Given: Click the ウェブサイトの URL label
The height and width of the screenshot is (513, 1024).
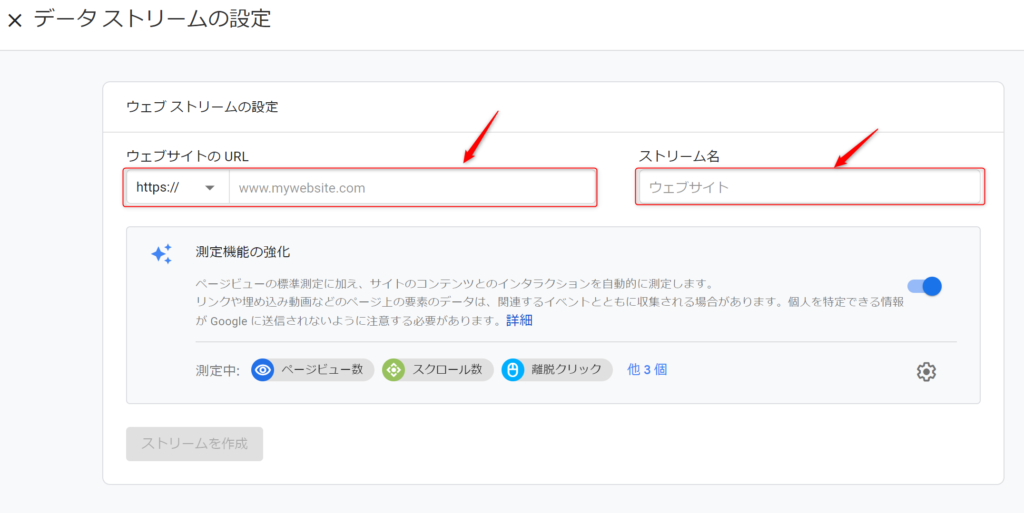Looking at the screenshot, I should [187, 156].
